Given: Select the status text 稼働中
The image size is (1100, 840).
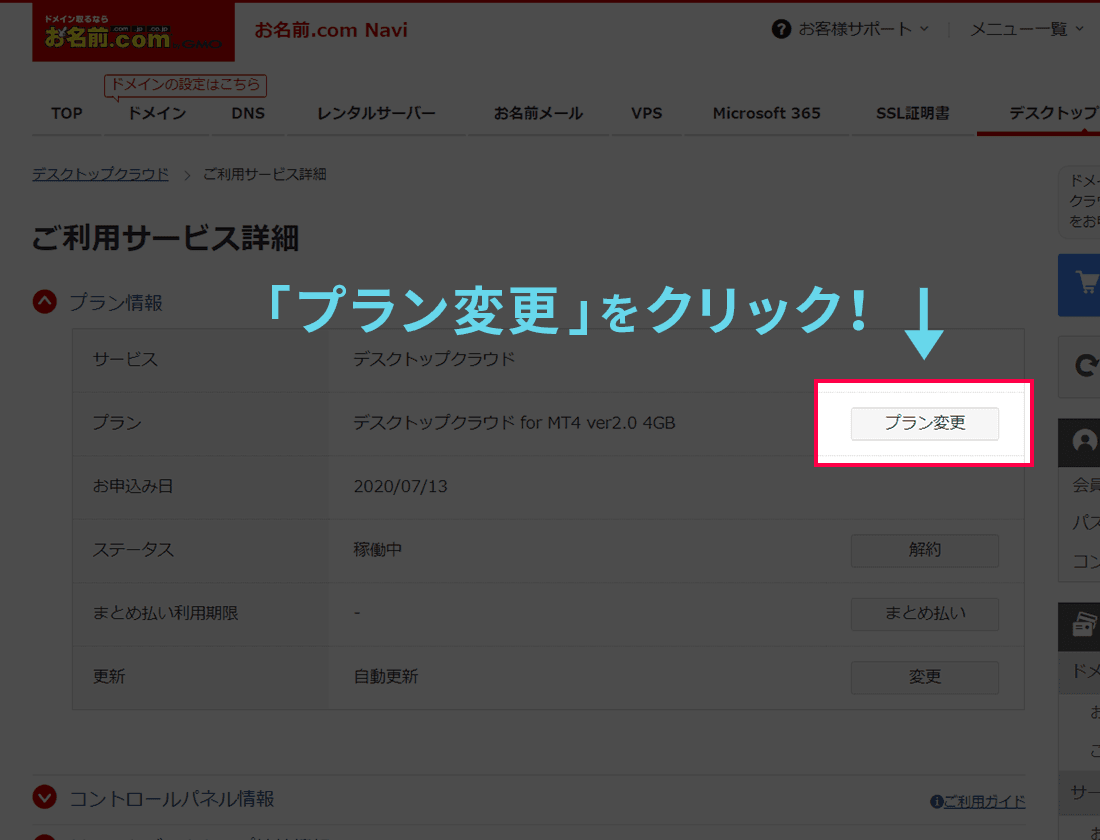Looking at the screenshot, I should pyautogui.click(x=377, y=549).
